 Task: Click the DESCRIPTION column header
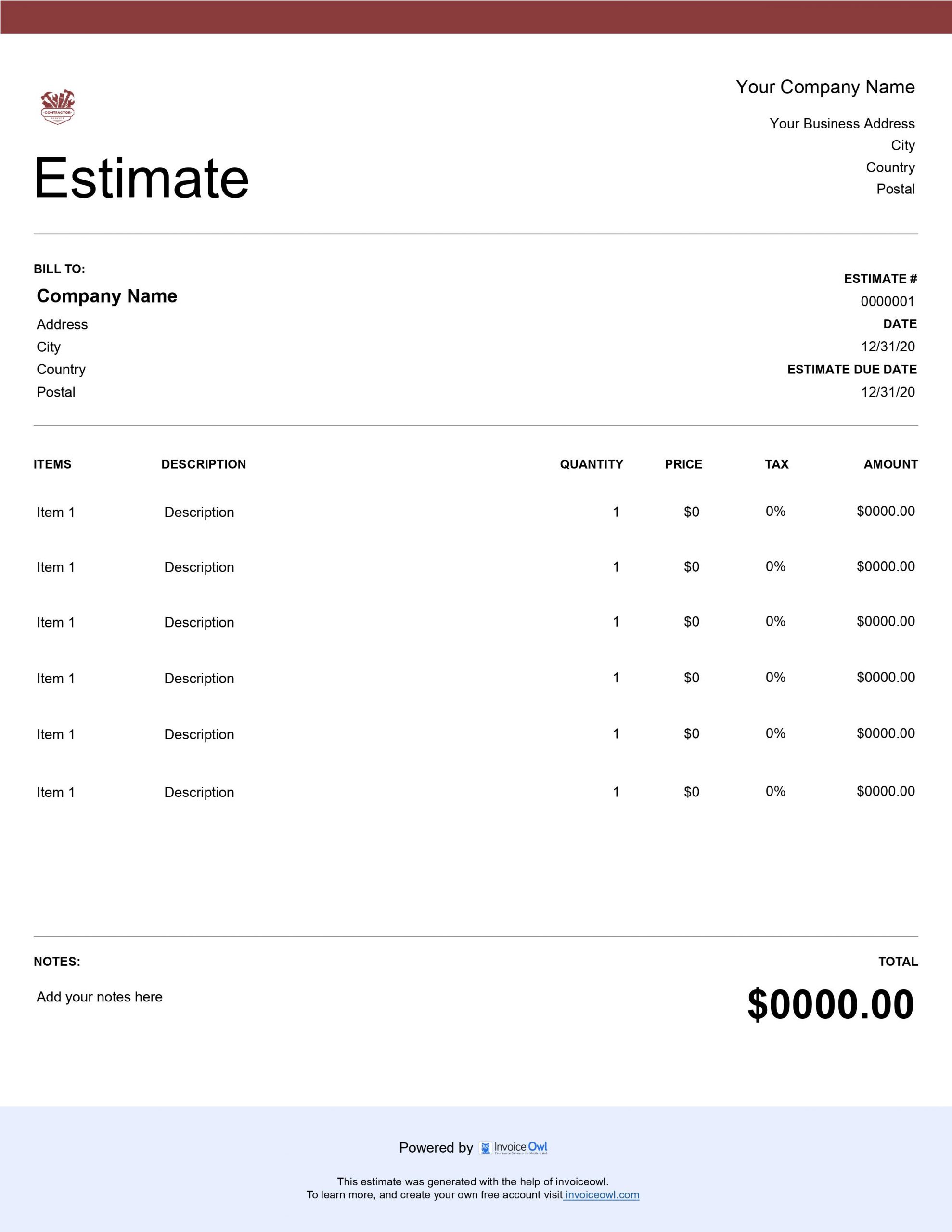(x=203, y=464)
